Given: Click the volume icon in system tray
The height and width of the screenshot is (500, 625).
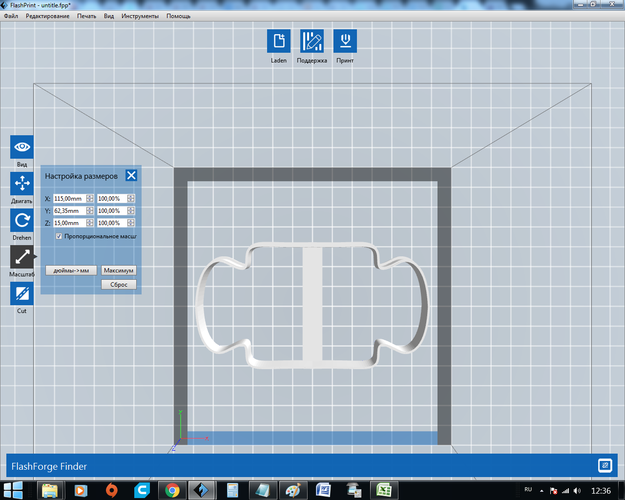Looking at the screenshot, I should point(578,490).
